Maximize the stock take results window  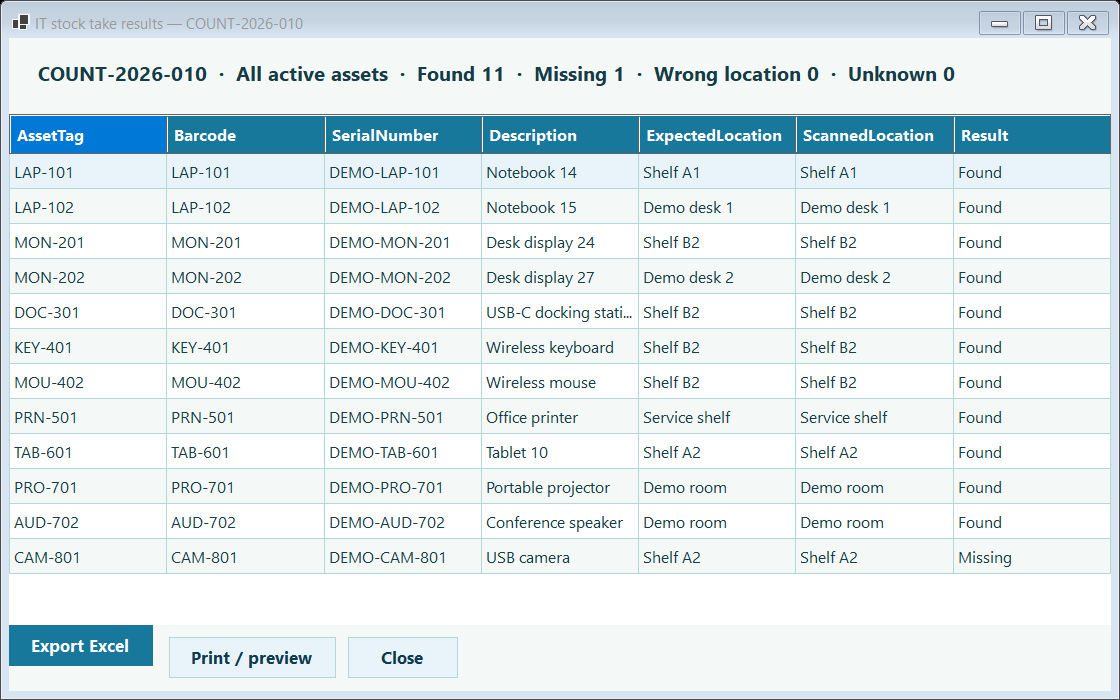(x=1044, y=24)
